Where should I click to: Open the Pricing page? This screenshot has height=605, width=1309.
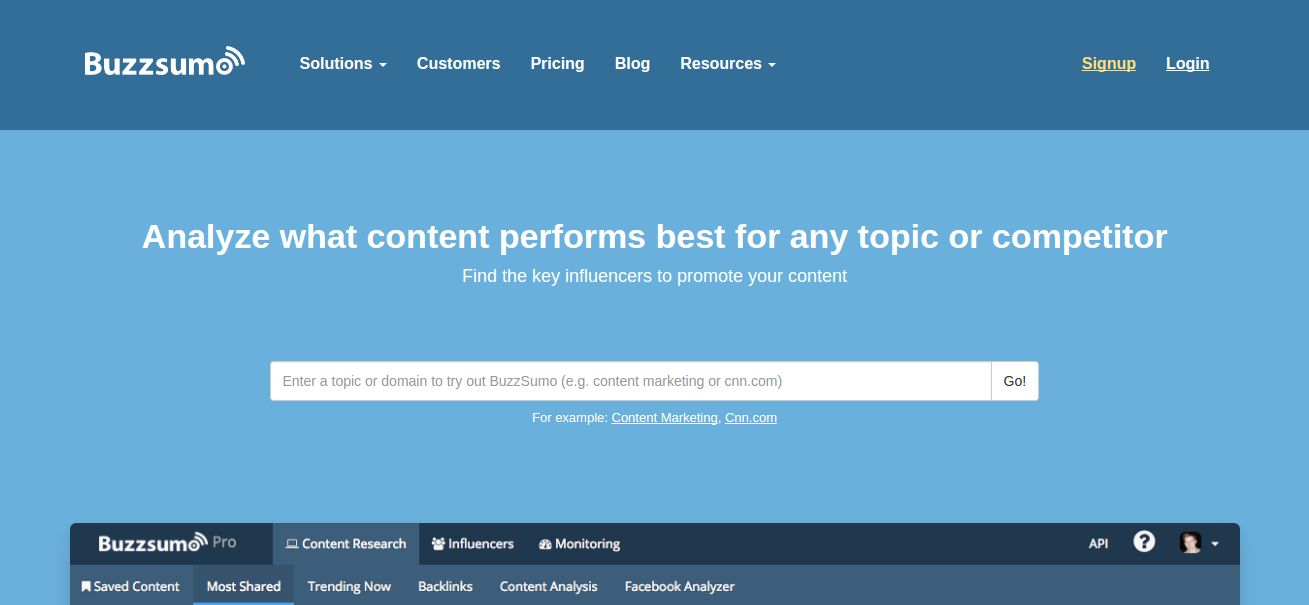557,63
